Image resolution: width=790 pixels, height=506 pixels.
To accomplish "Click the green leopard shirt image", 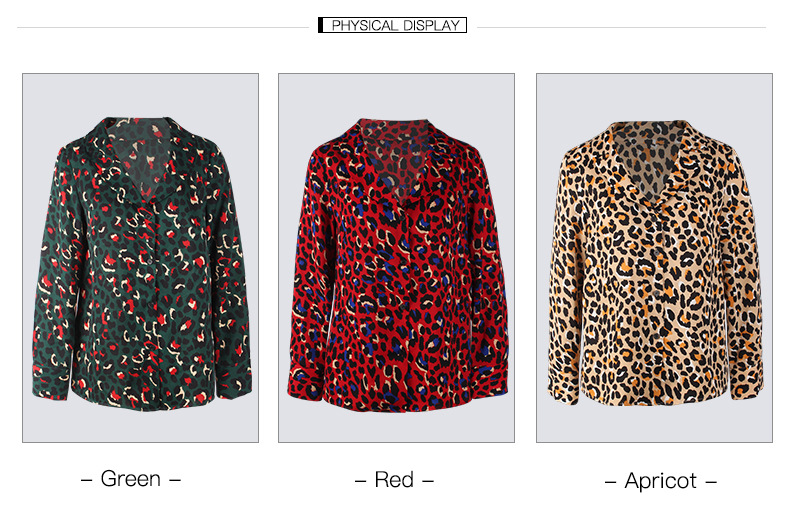I will [x=141, y=258].
